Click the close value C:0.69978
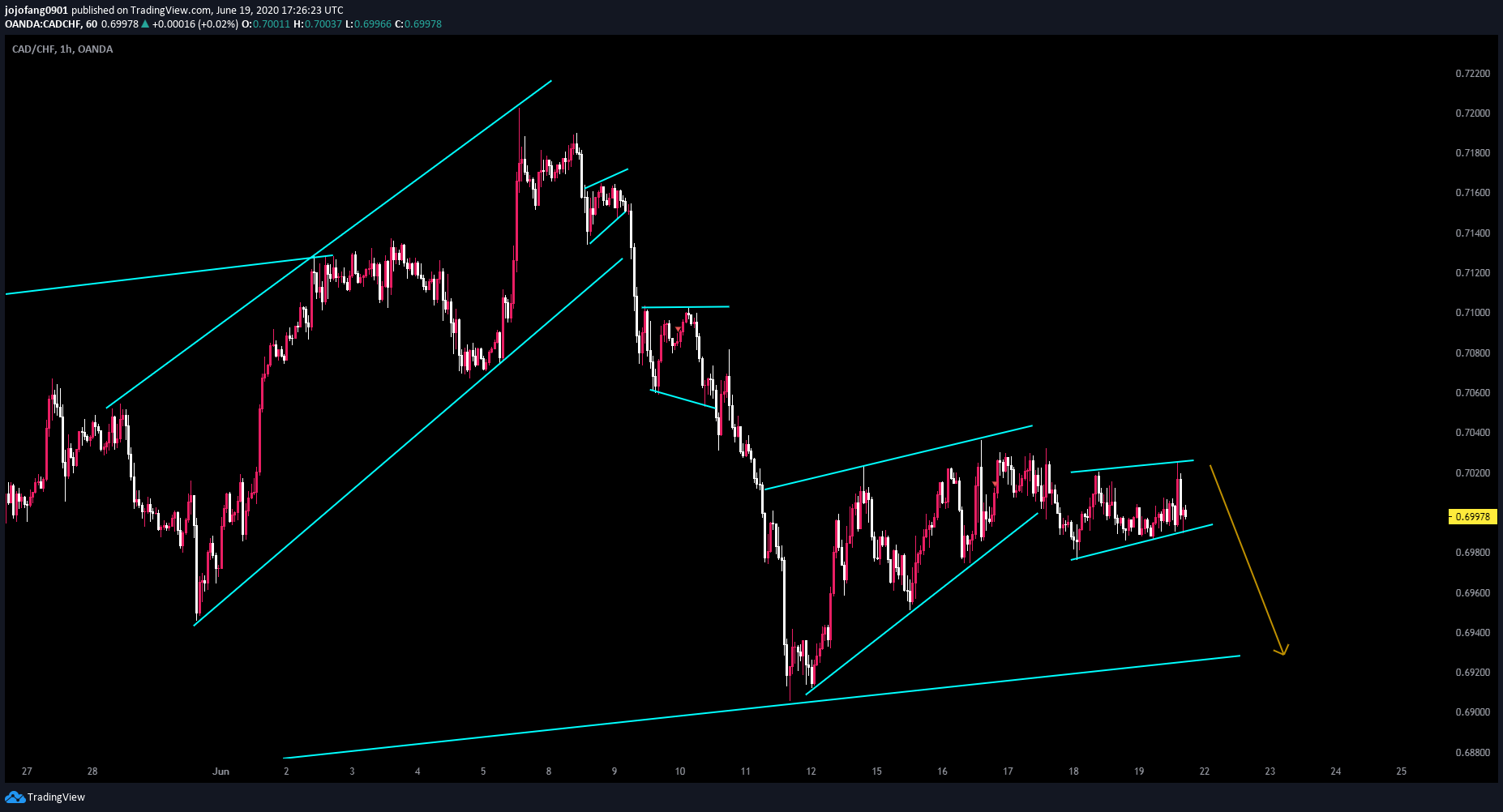Screen dimensions: 1503x812 pos(418,24)
